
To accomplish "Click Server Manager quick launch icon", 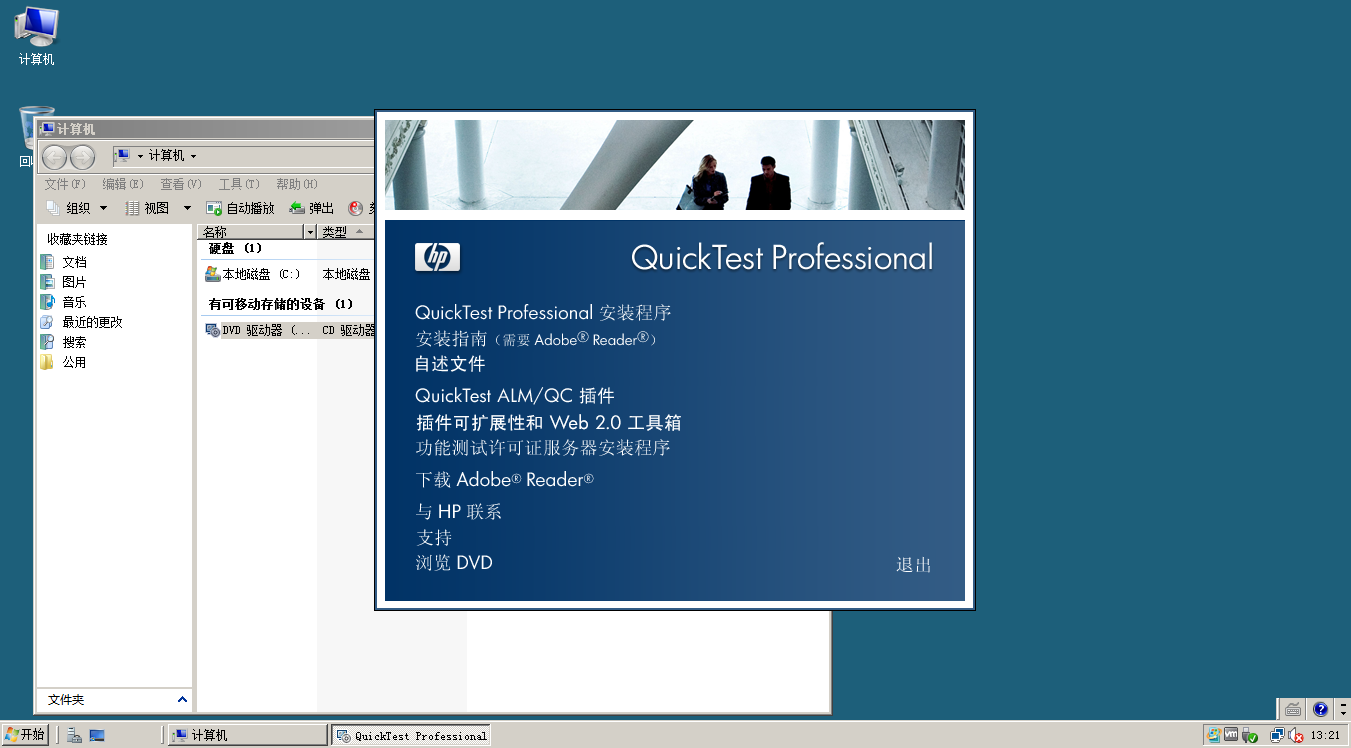I will point(75,735).
